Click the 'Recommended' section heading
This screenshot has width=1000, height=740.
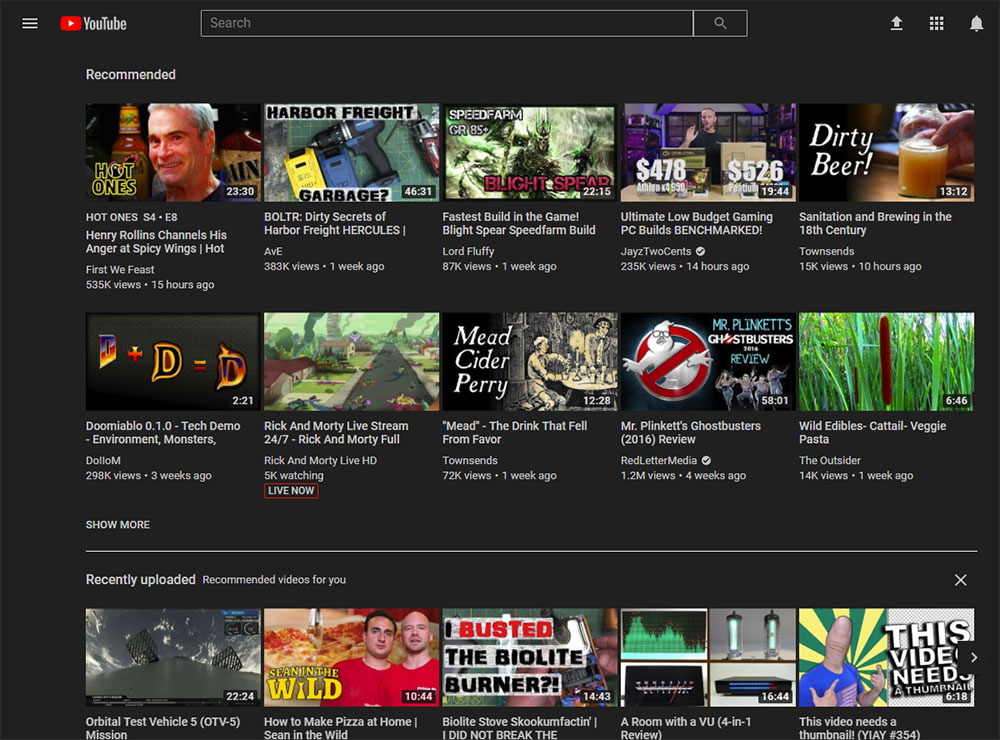[131, 75]
